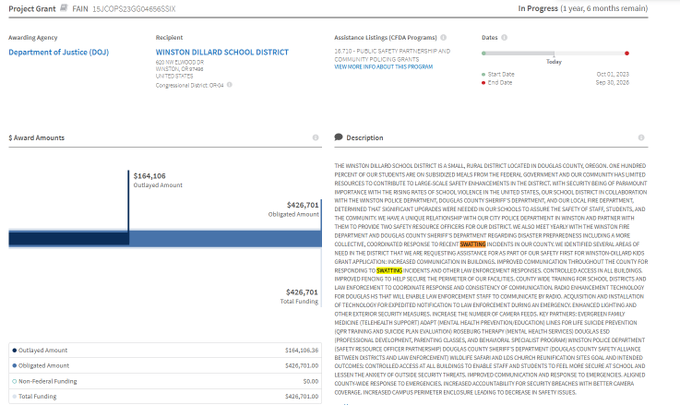Click the info icon beside Award Amounts
This screenshot has width=680, height=405.
[x=315, y=138]
